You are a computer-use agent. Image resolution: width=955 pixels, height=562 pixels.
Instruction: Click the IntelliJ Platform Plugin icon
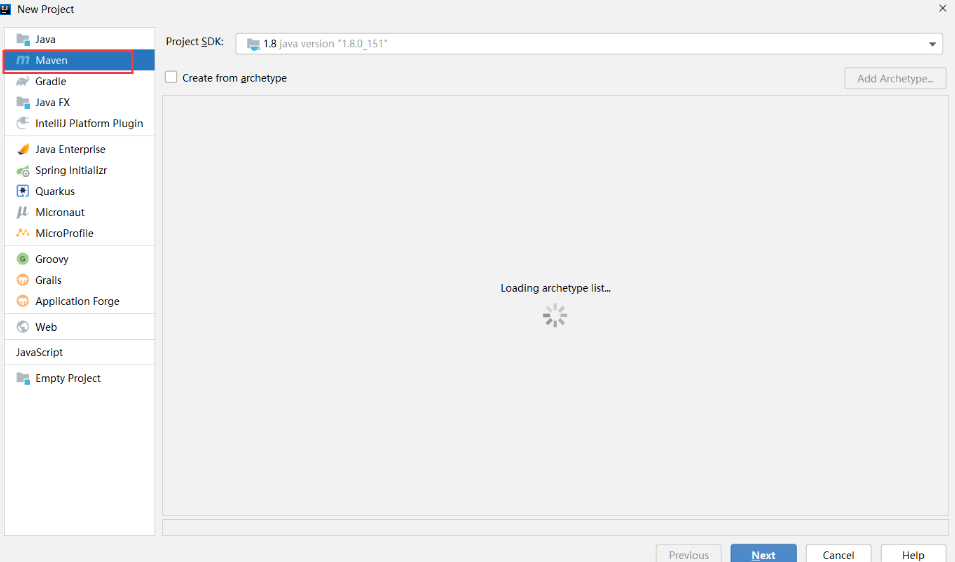[23, 123]
